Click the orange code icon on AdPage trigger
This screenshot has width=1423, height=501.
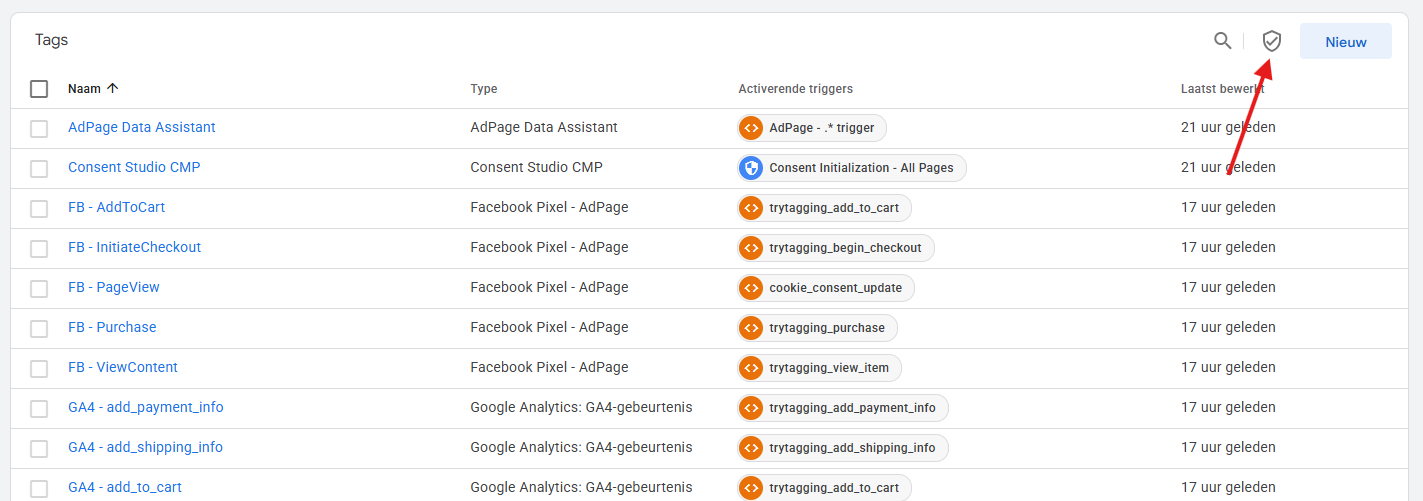click(751, 128)
